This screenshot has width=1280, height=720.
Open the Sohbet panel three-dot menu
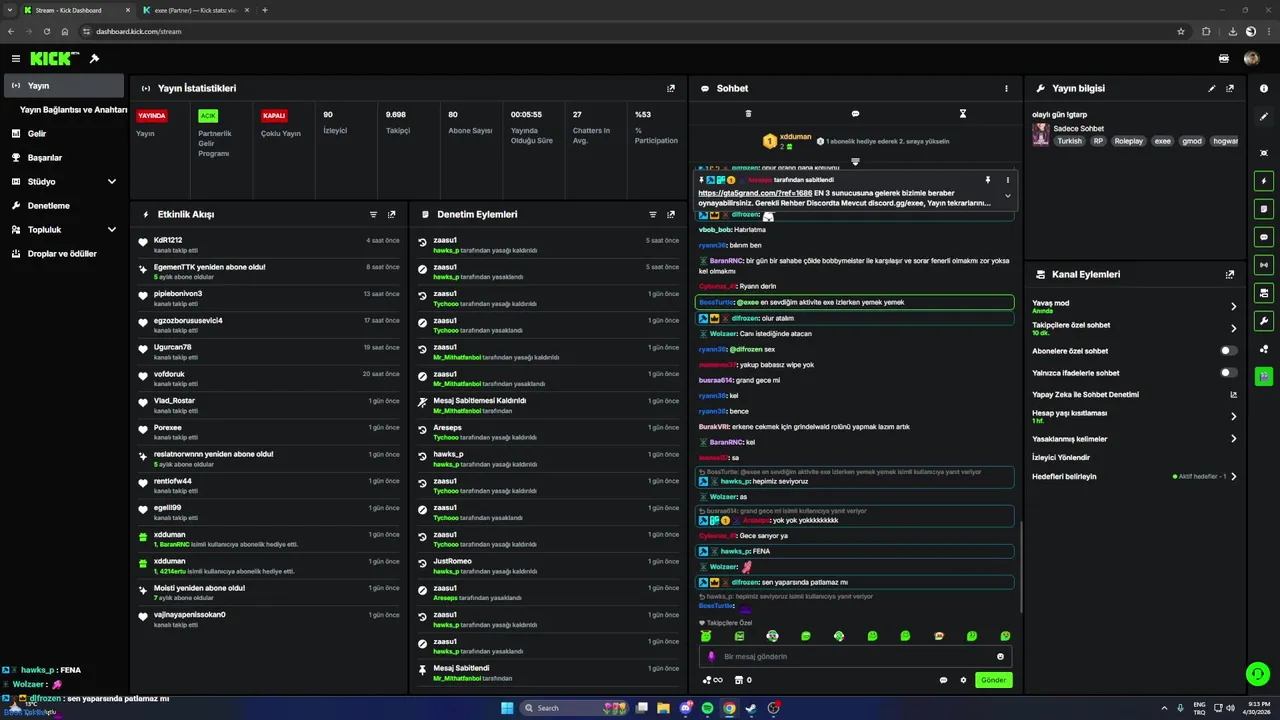click(x=1006, y=88)
